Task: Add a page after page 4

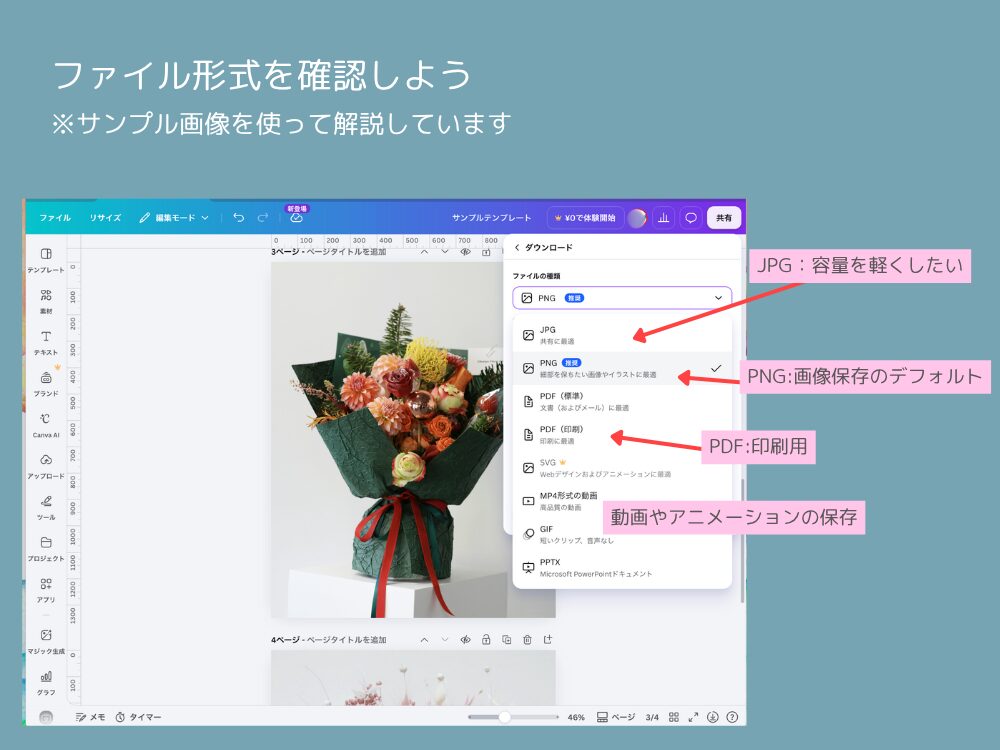Action: click(x=548, y=639)
